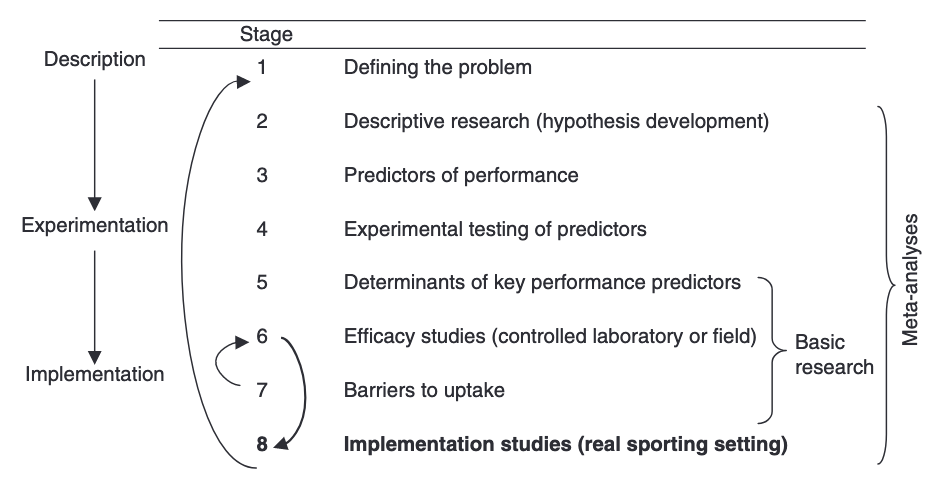Viewport: 944px width, 488px height.
Task: Click the stage number 3
Action: [261, 175]
